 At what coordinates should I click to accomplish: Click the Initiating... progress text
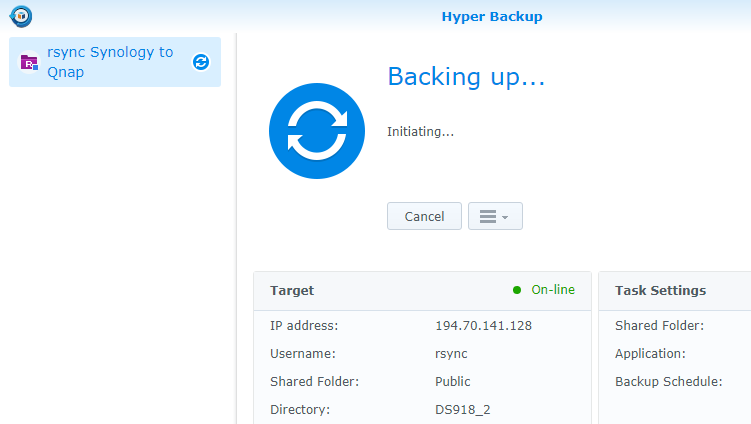point(421,132)
